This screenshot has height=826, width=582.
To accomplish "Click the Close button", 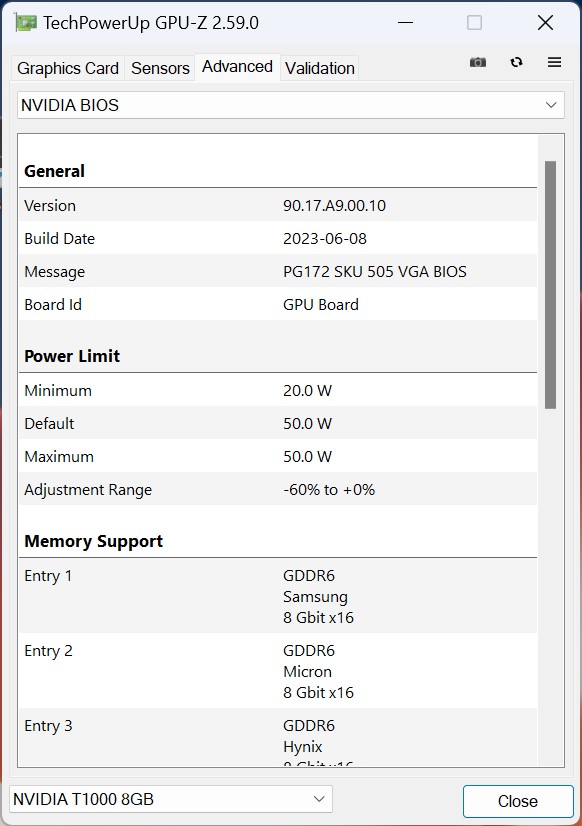I will 518,801.
